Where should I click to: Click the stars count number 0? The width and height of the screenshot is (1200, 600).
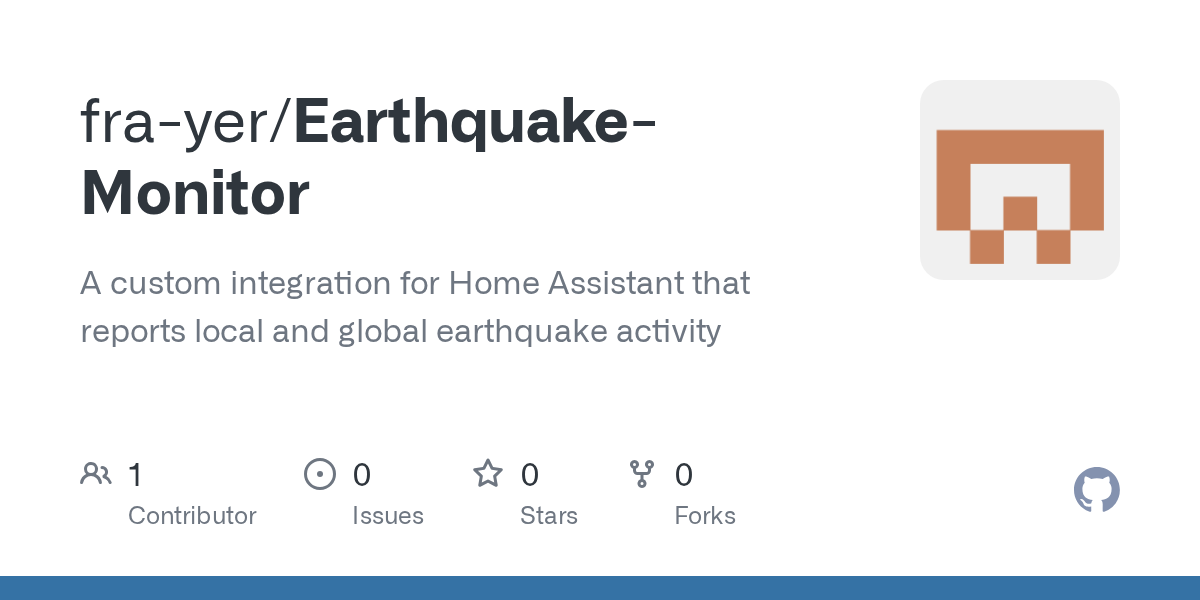pos(529,474)
